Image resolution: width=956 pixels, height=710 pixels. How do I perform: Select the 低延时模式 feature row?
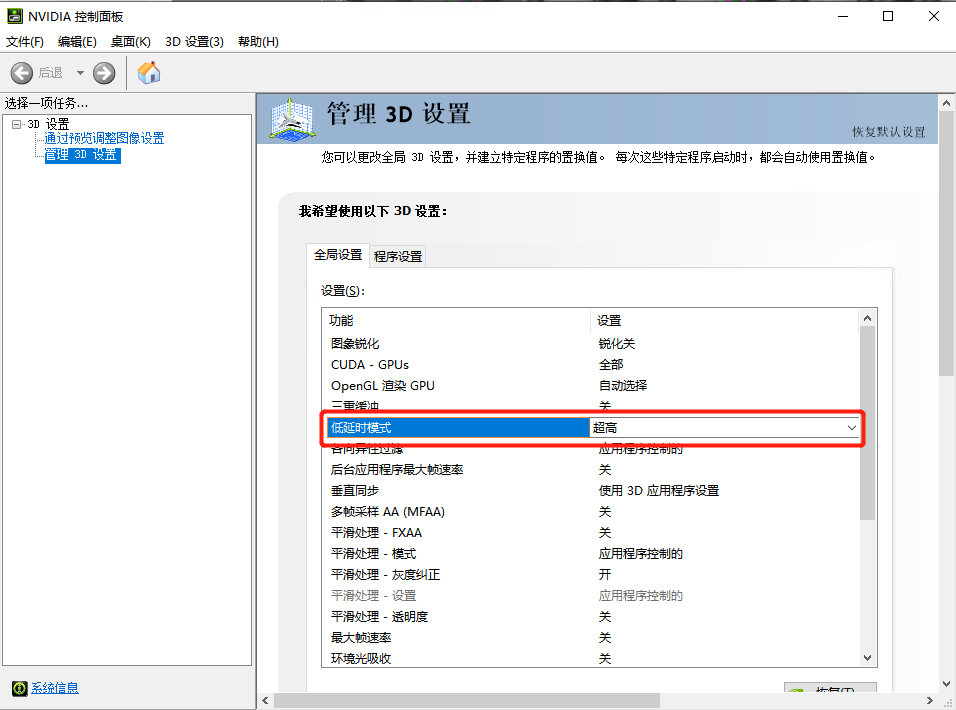point(458,428)
